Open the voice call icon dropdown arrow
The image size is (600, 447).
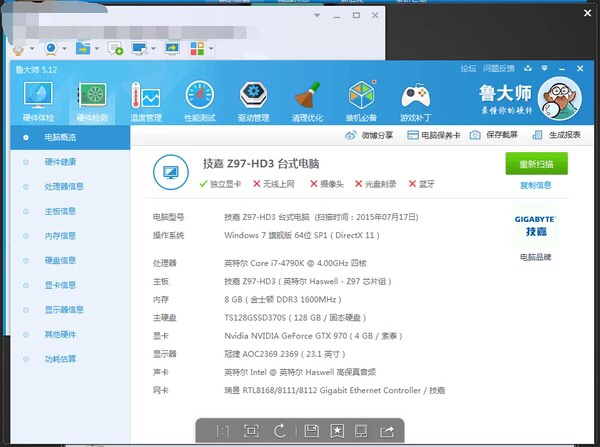(x=32, y=49)
